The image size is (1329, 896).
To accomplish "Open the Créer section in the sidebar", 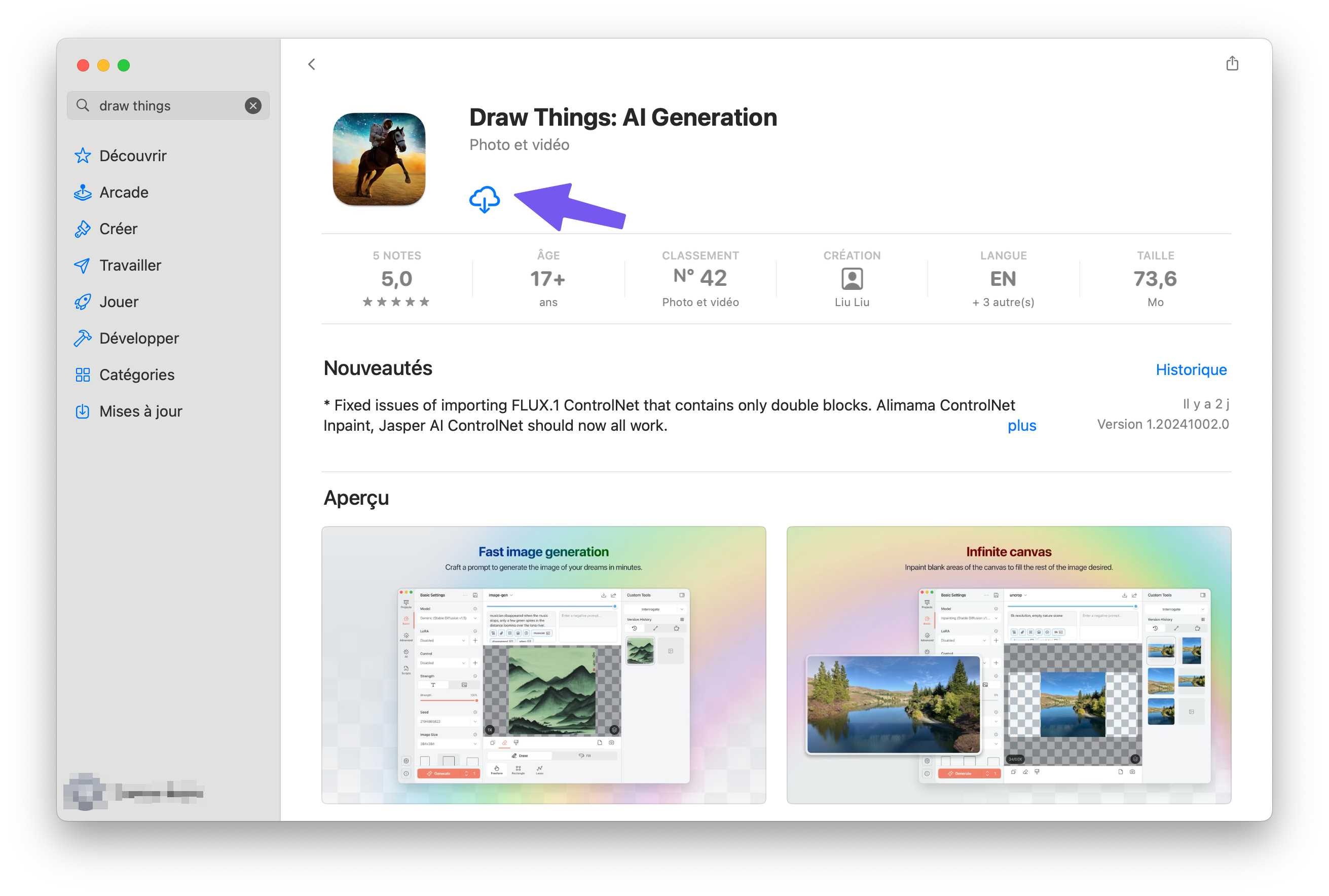I will click(x=118, y=229).
